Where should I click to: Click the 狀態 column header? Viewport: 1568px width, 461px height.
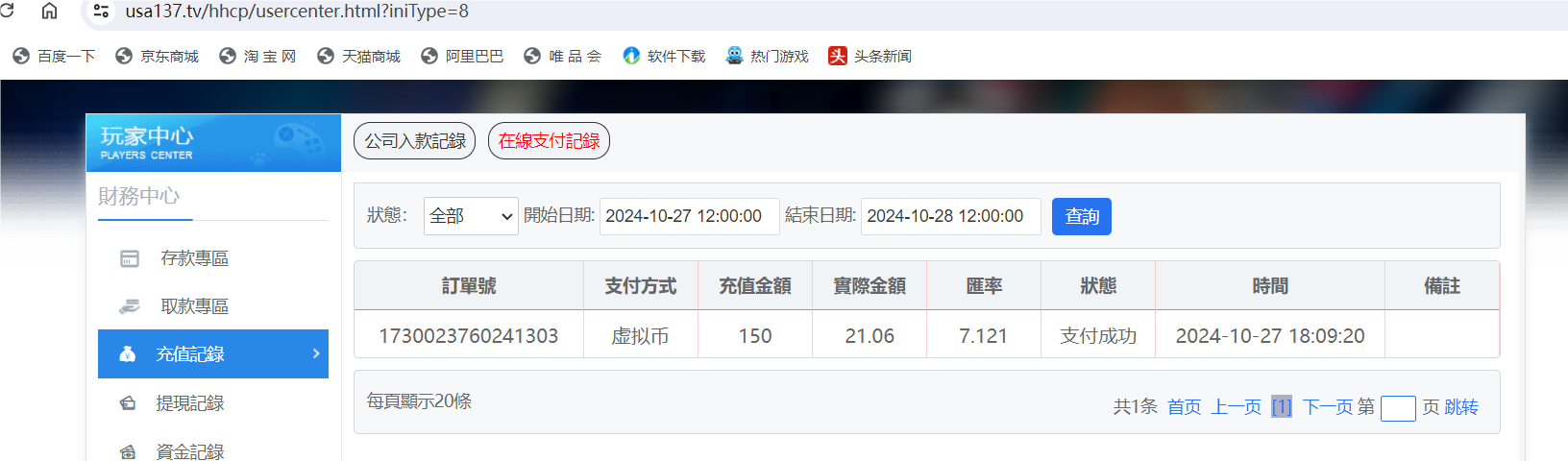pyautogui.click(x=1098, y=286)
